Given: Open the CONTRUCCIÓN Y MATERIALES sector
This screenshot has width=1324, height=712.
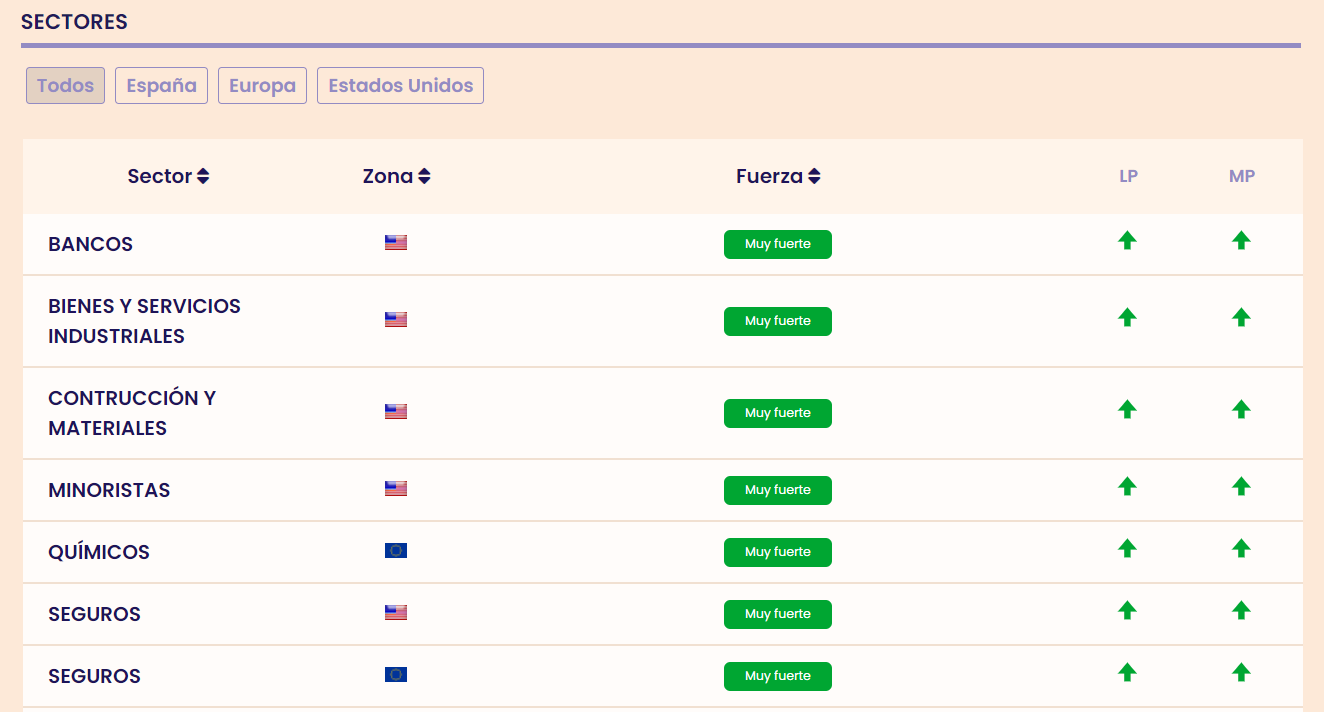Looking at the screenshot, I should tap(132, 412).
